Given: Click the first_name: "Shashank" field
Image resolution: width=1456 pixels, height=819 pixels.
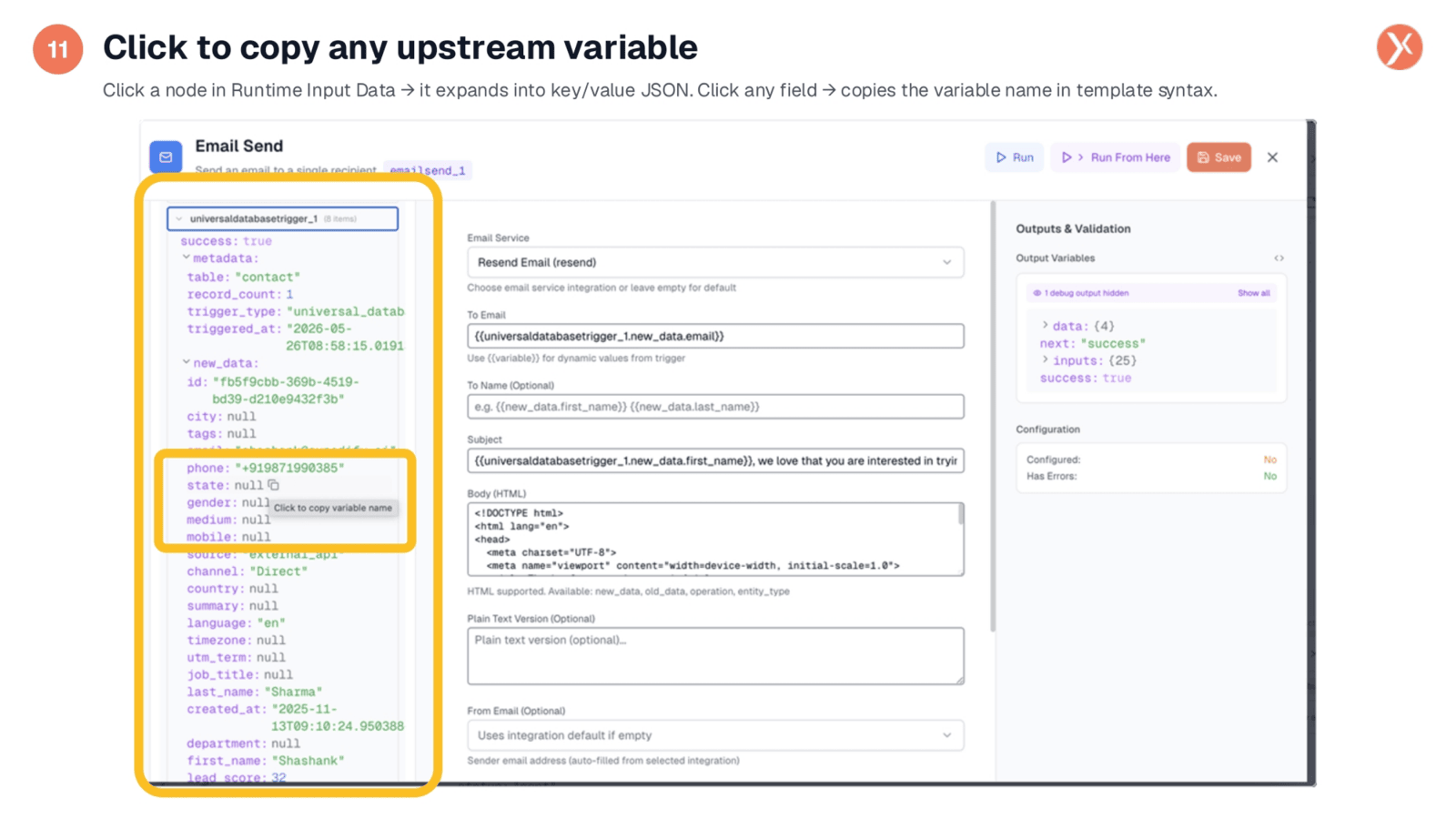Looking at the screenshot, I should click(x=266, y=761).
